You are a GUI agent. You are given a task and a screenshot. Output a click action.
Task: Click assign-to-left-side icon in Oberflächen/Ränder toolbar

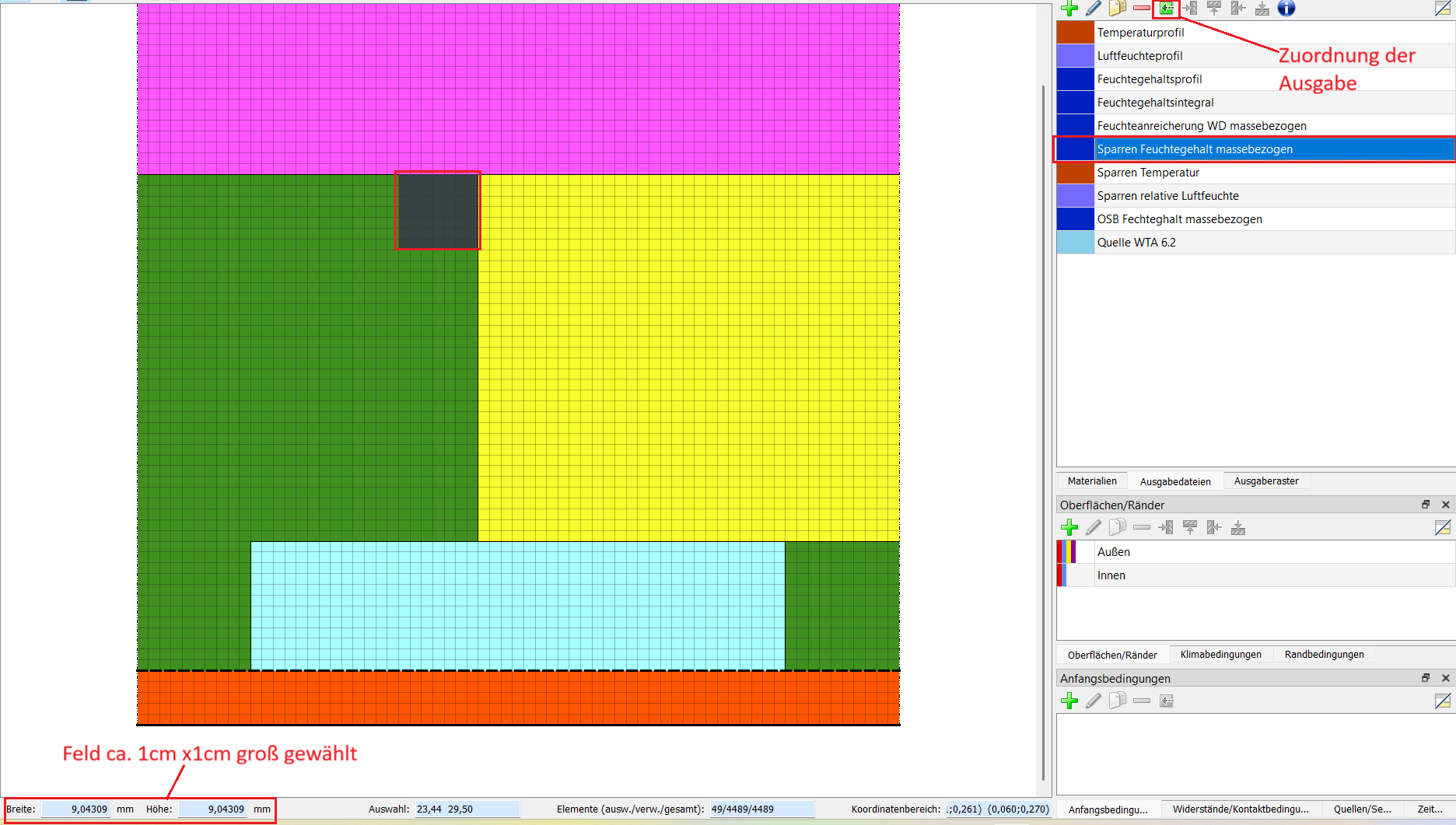1166,527
